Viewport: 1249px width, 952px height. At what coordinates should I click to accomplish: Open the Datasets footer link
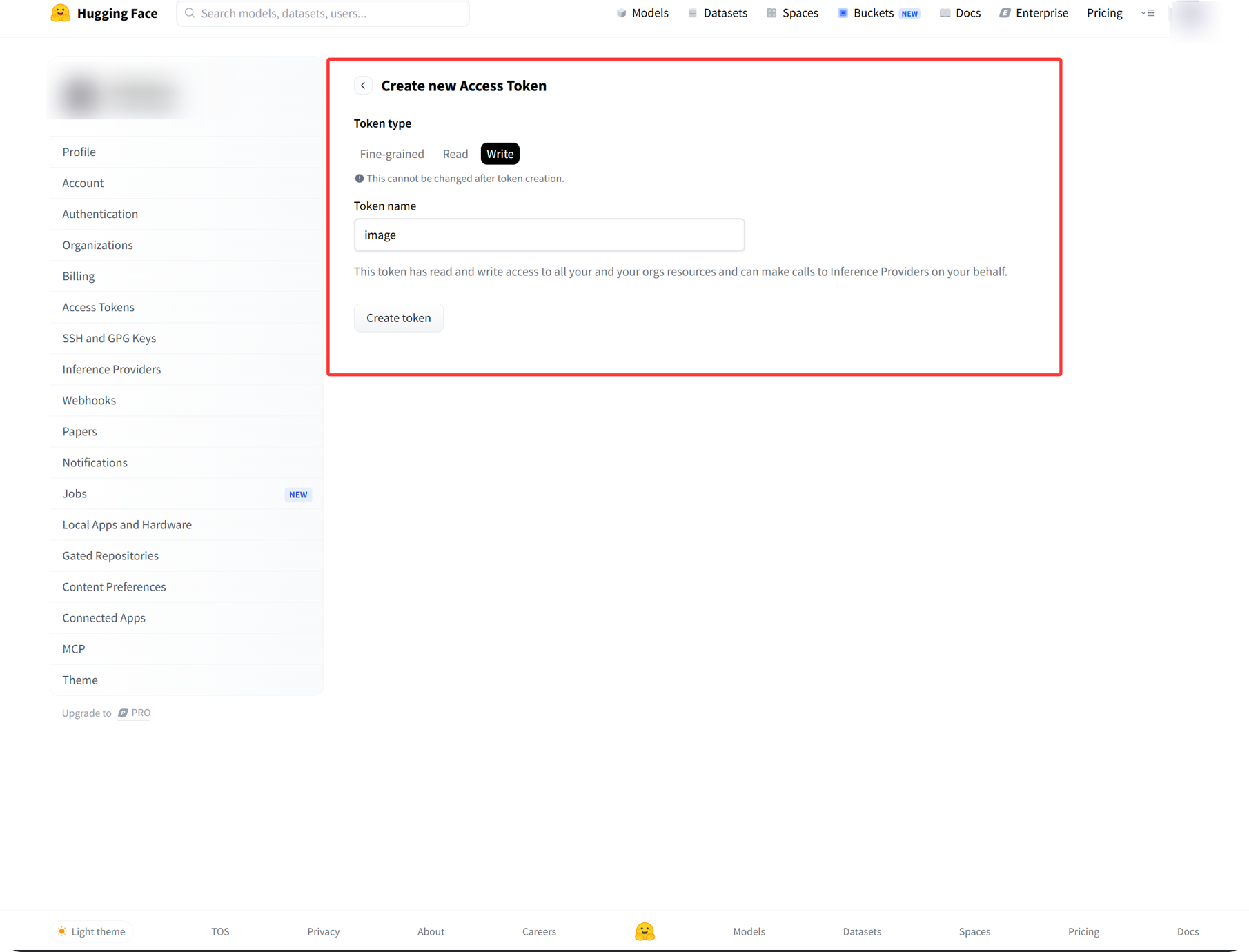pos(862,931)
